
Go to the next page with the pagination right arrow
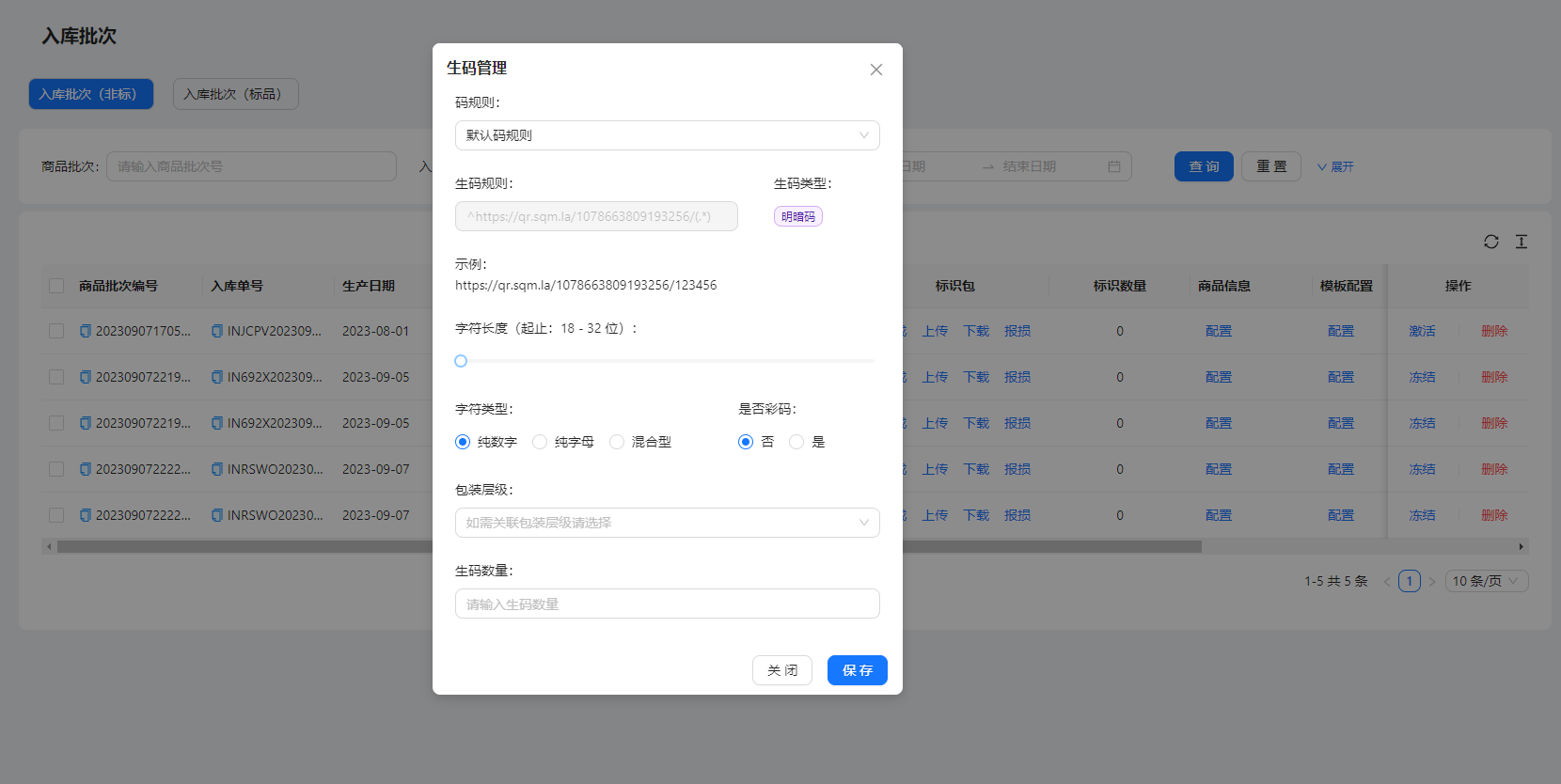[x=1432, y=581]
